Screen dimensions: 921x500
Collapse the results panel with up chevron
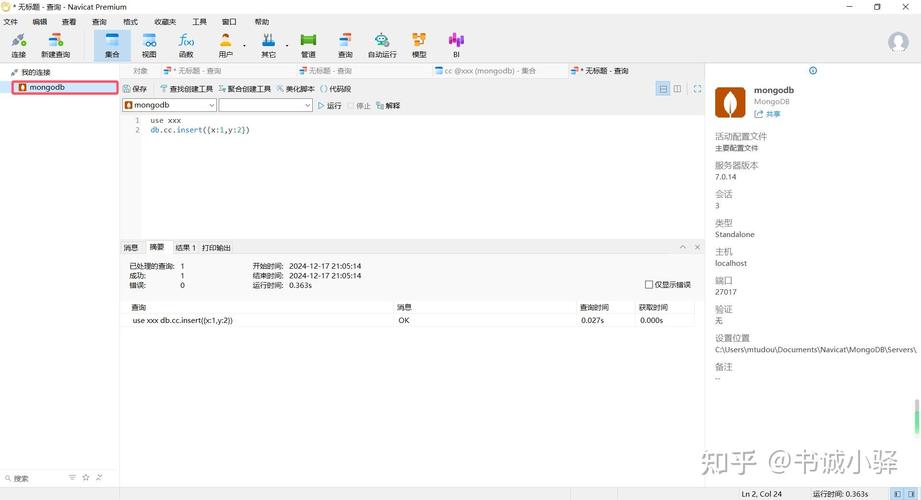tap(683, 247)
